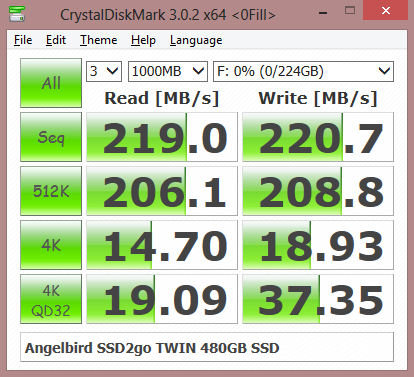Select the 512K read result 206.1
The image size is (414, 377).
coord(162,191)
